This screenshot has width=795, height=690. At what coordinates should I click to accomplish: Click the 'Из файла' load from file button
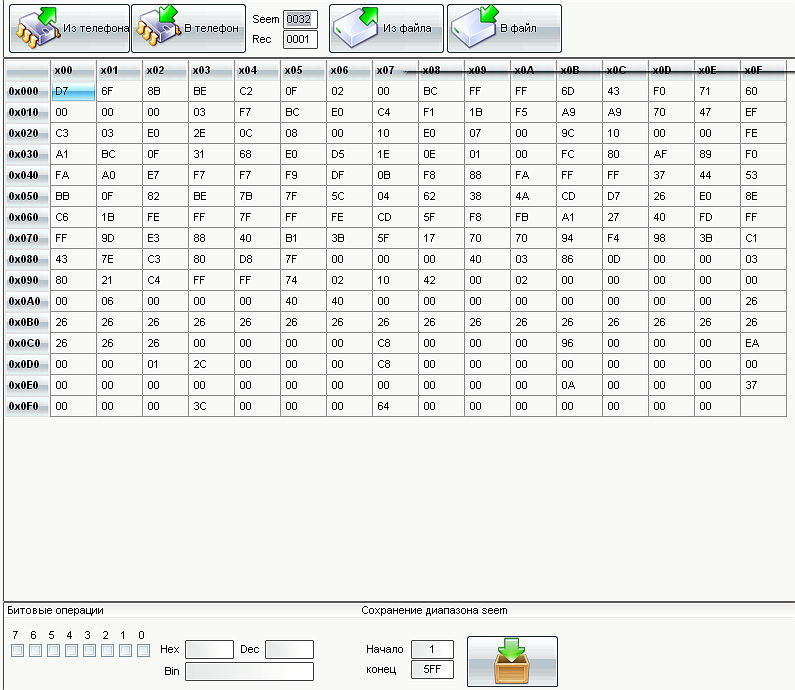(386, 28)
